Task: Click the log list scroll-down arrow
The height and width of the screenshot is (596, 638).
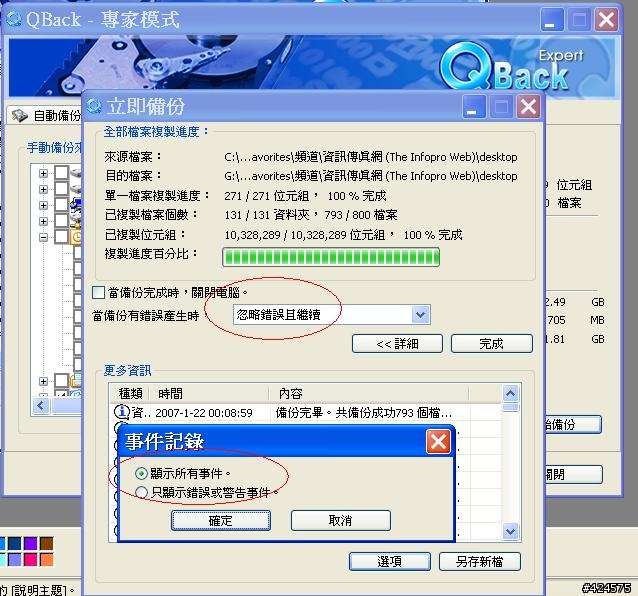Action: pos(511,531)
